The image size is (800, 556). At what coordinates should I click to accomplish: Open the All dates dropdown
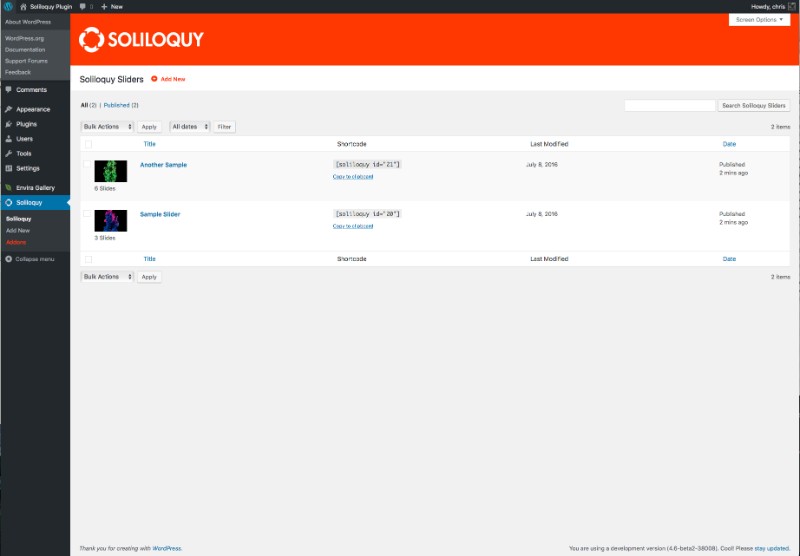[190, 127]
